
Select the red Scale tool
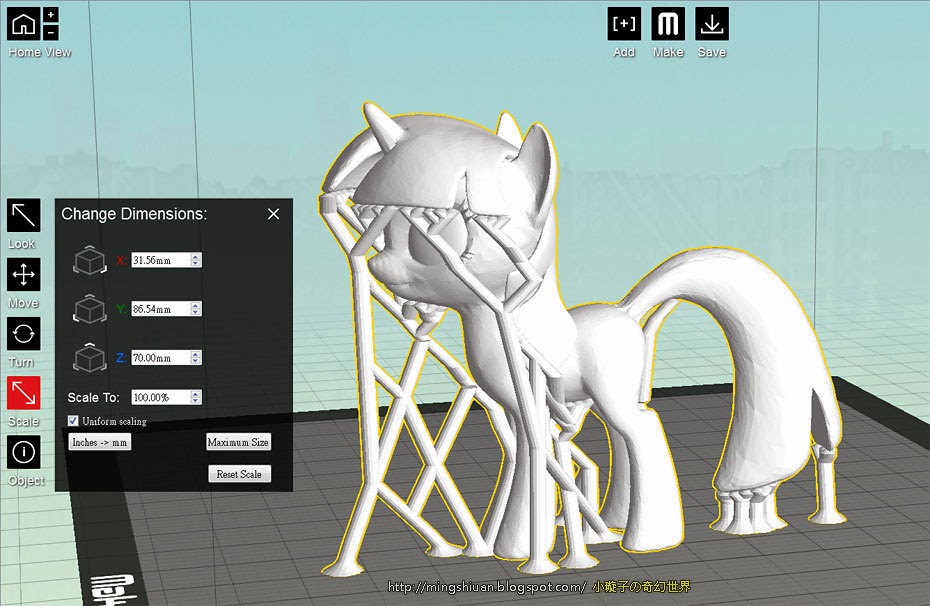pyautogui.click(x=24, y=393)
